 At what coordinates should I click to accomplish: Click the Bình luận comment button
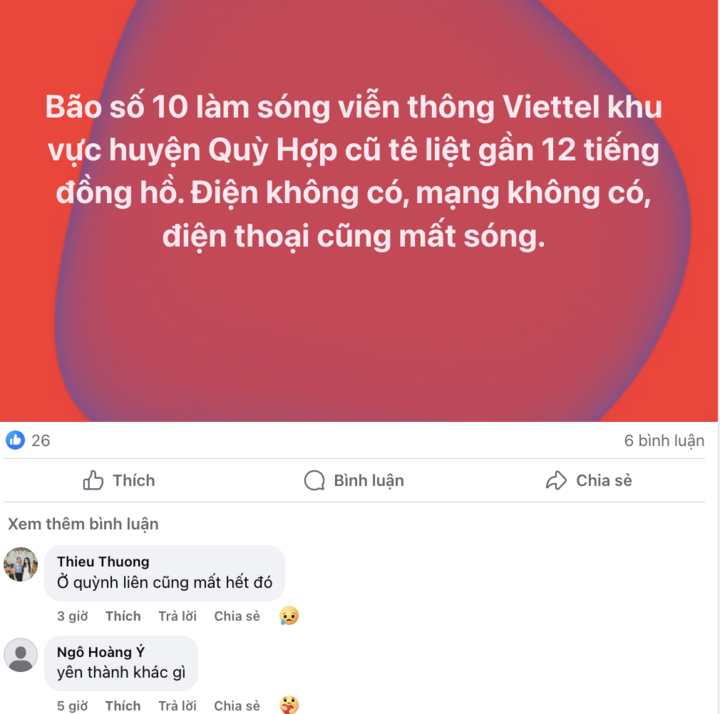tap(354, 480)
